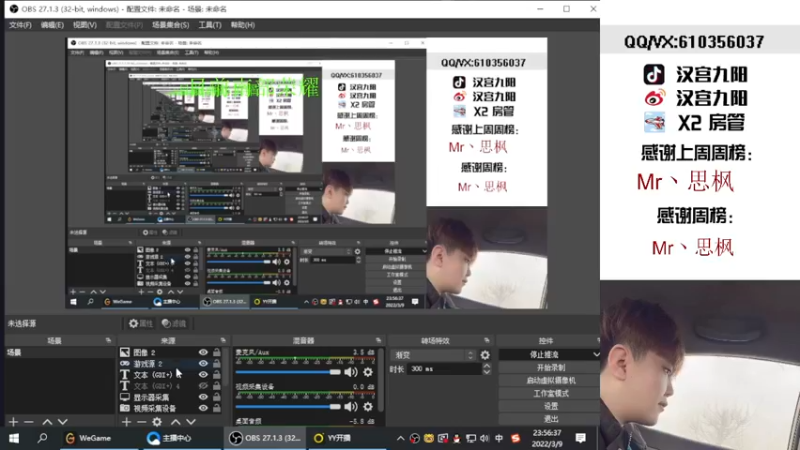Pop out the 来源 dock panel
800x450 pixels.
223,340
